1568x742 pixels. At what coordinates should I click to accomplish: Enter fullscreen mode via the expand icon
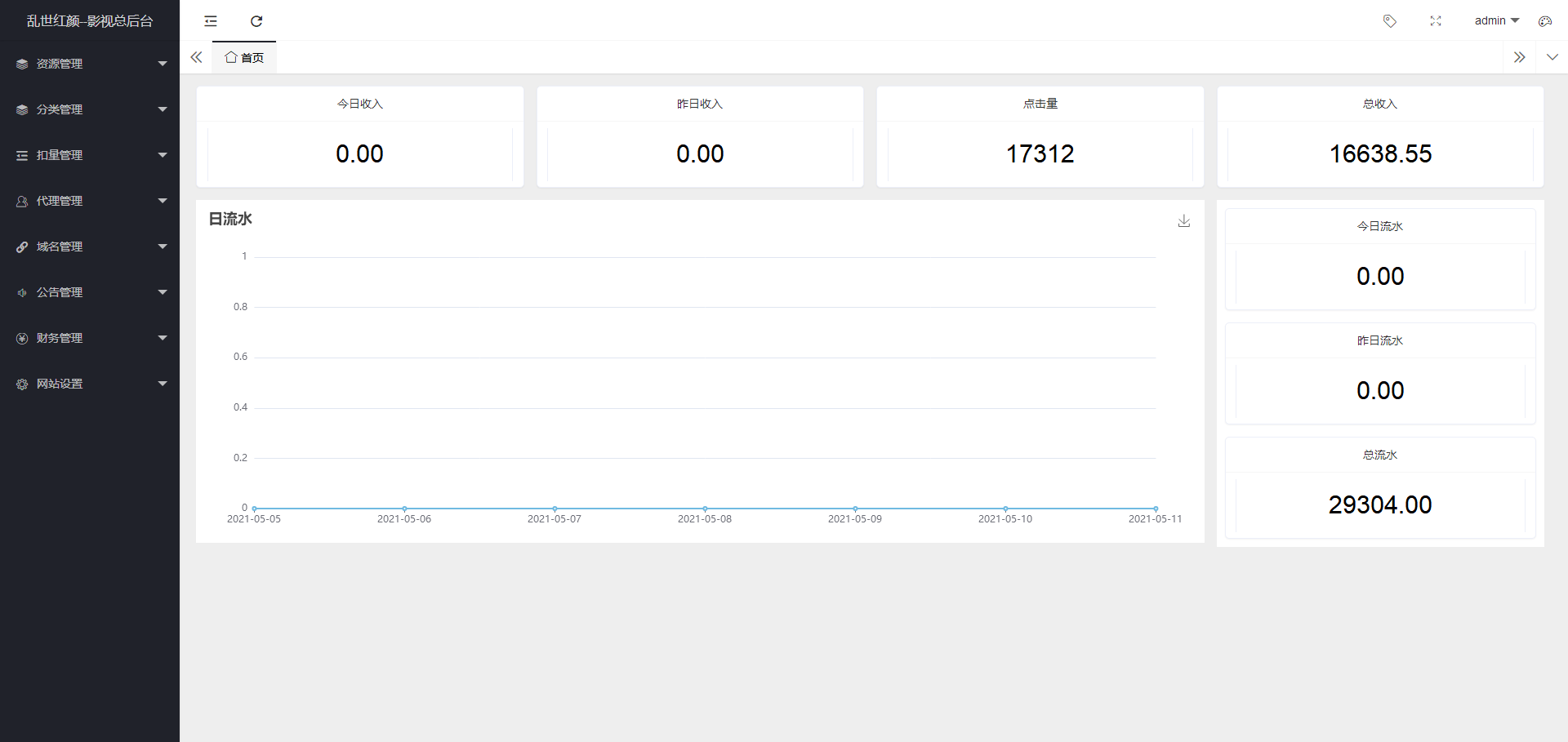click(1436, 21)
